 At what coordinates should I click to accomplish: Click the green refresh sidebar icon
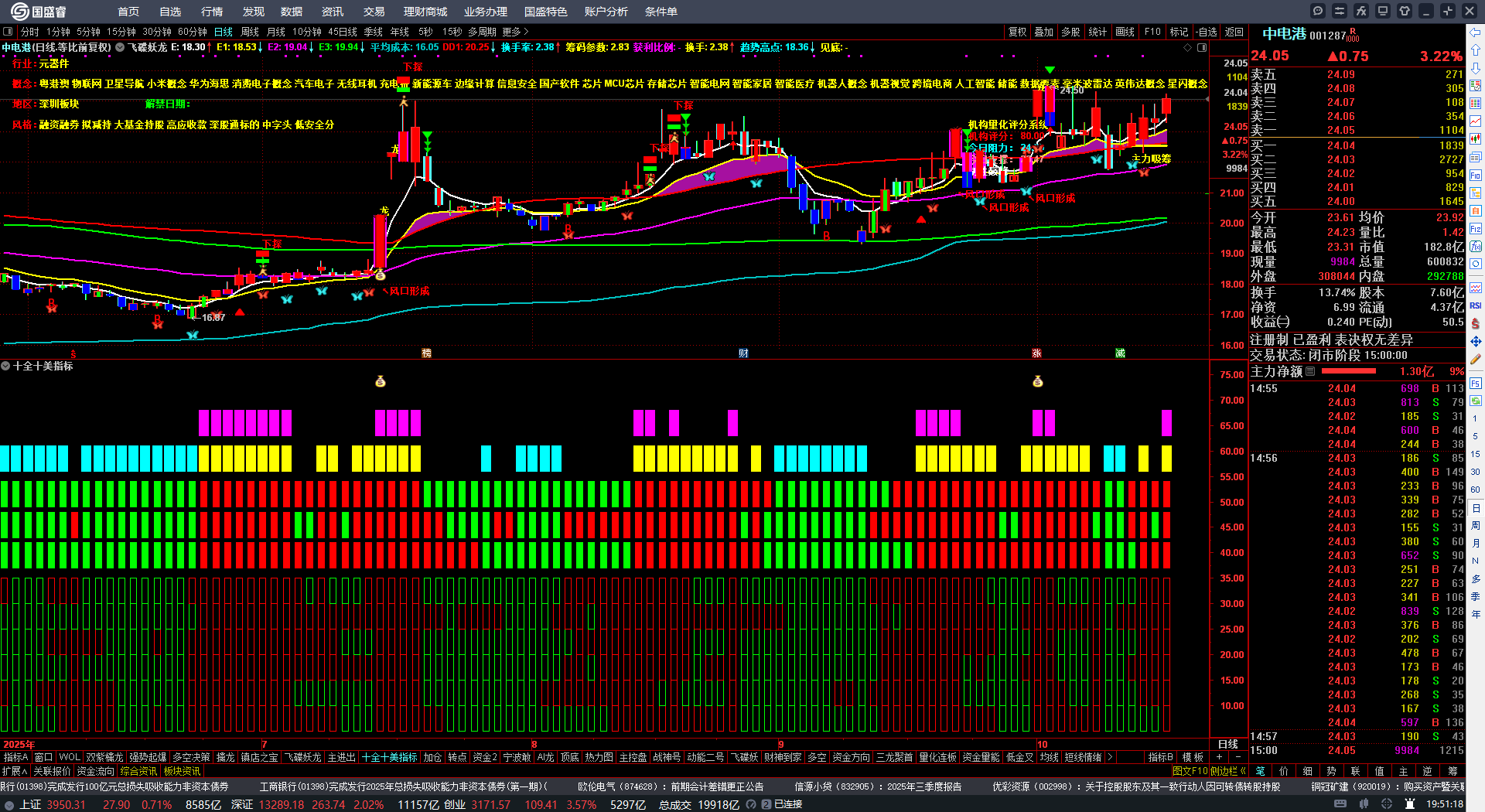[1476, 401]
